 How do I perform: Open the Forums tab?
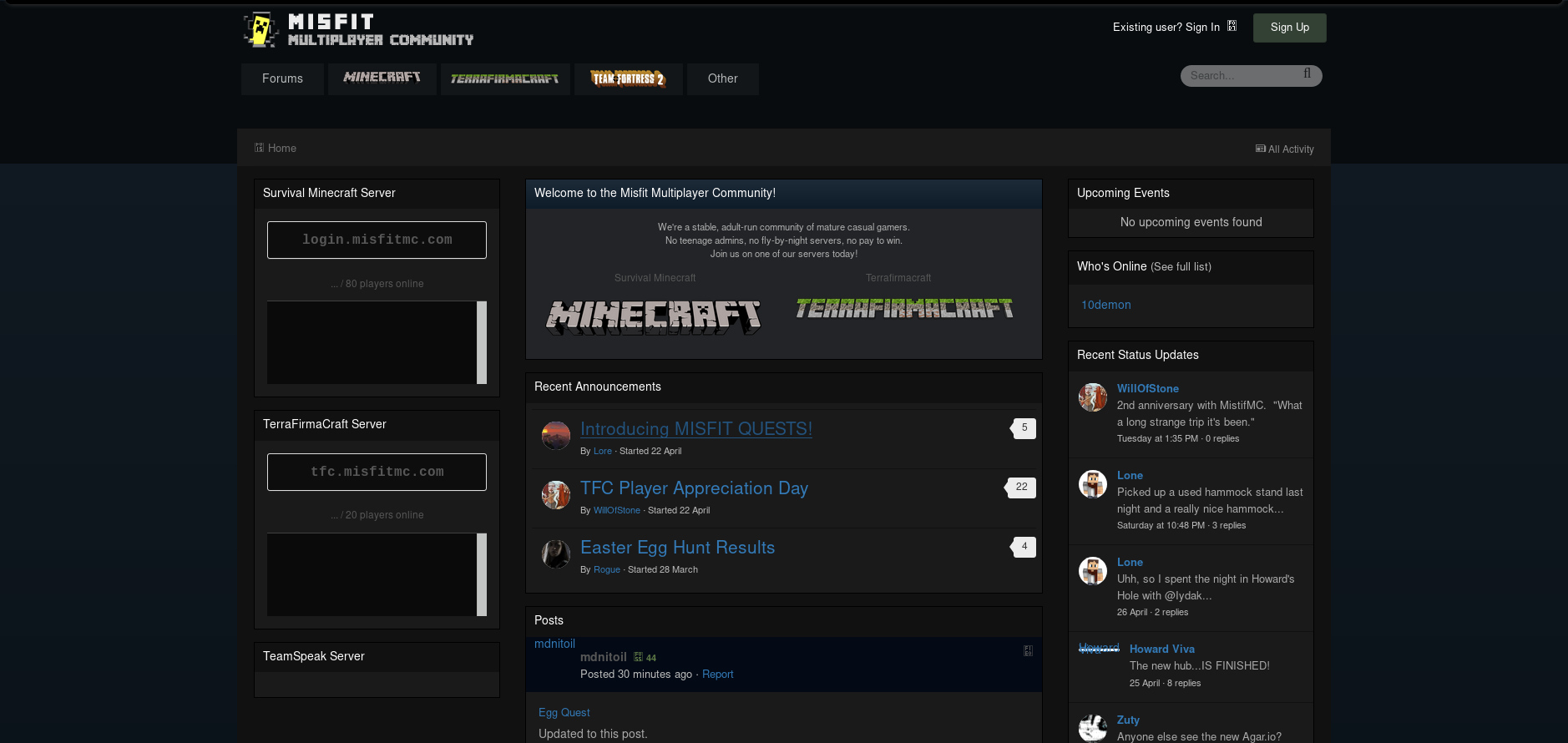(x=282, y=79)
